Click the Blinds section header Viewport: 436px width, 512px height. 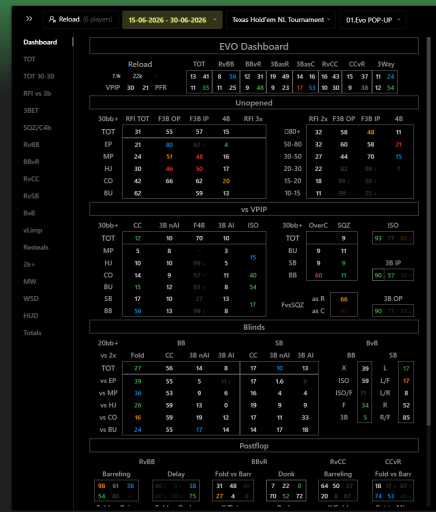pyautogui.click(x=254, y=327)
